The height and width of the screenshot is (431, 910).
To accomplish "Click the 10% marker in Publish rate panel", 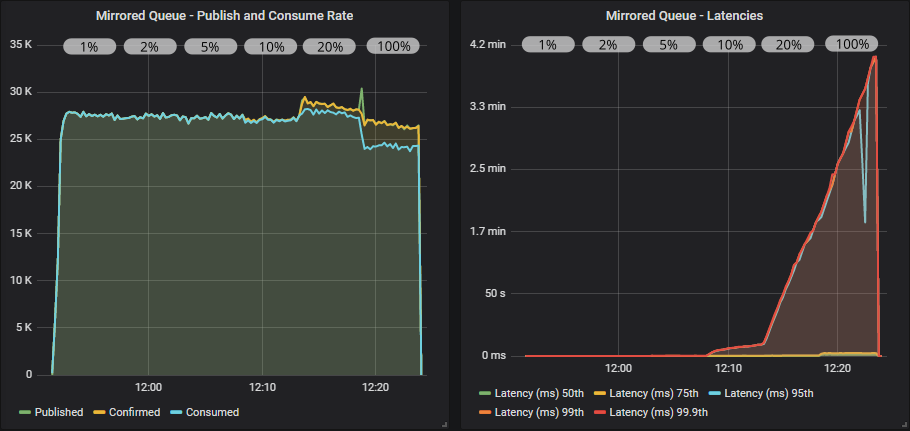I will pos(271,46).
